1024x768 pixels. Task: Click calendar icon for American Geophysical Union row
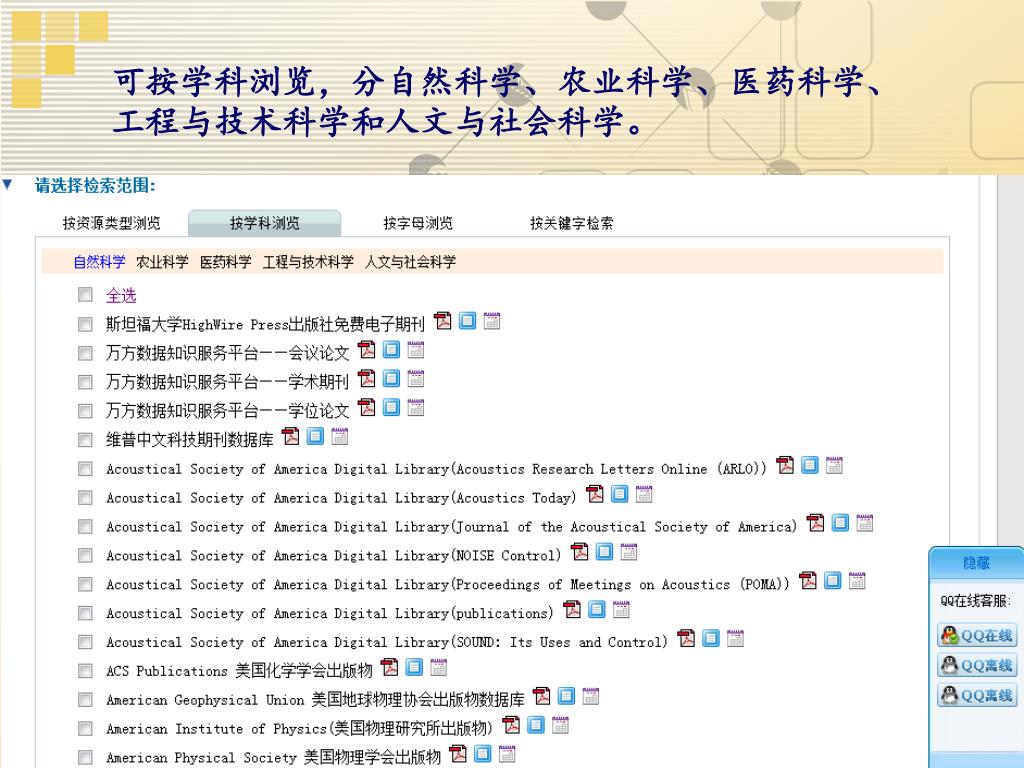click(x=590, y=696)
